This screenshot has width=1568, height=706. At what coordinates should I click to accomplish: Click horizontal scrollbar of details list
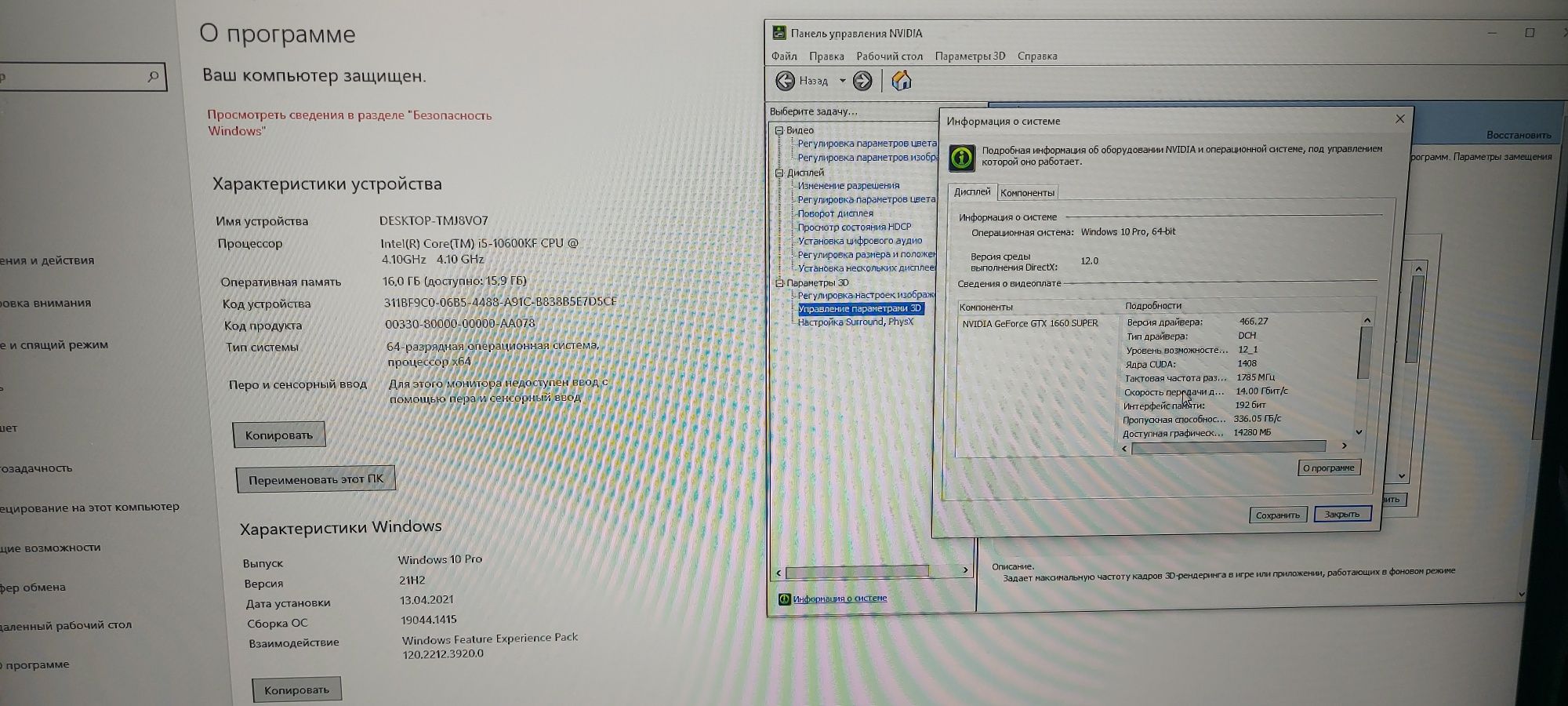[1229, 446]
